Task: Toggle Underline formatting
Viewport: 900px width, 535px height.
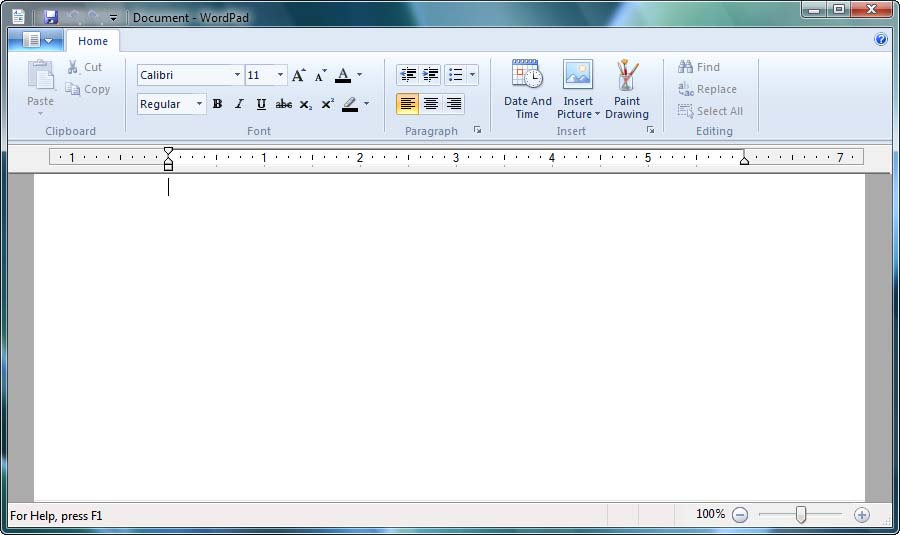Action: 261,104
